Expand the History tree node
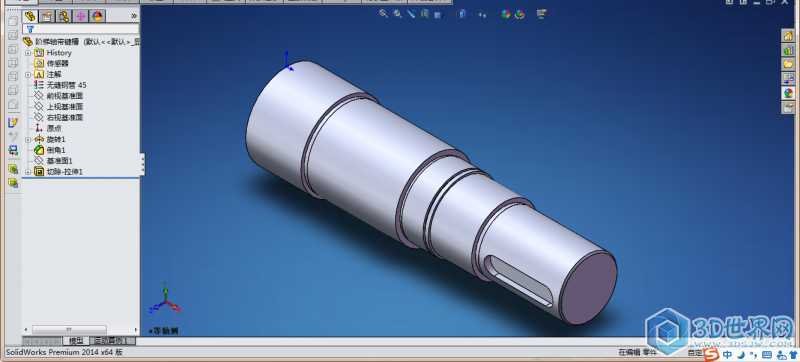This screenshot has height=362, width=800. (x=28, y=53)
